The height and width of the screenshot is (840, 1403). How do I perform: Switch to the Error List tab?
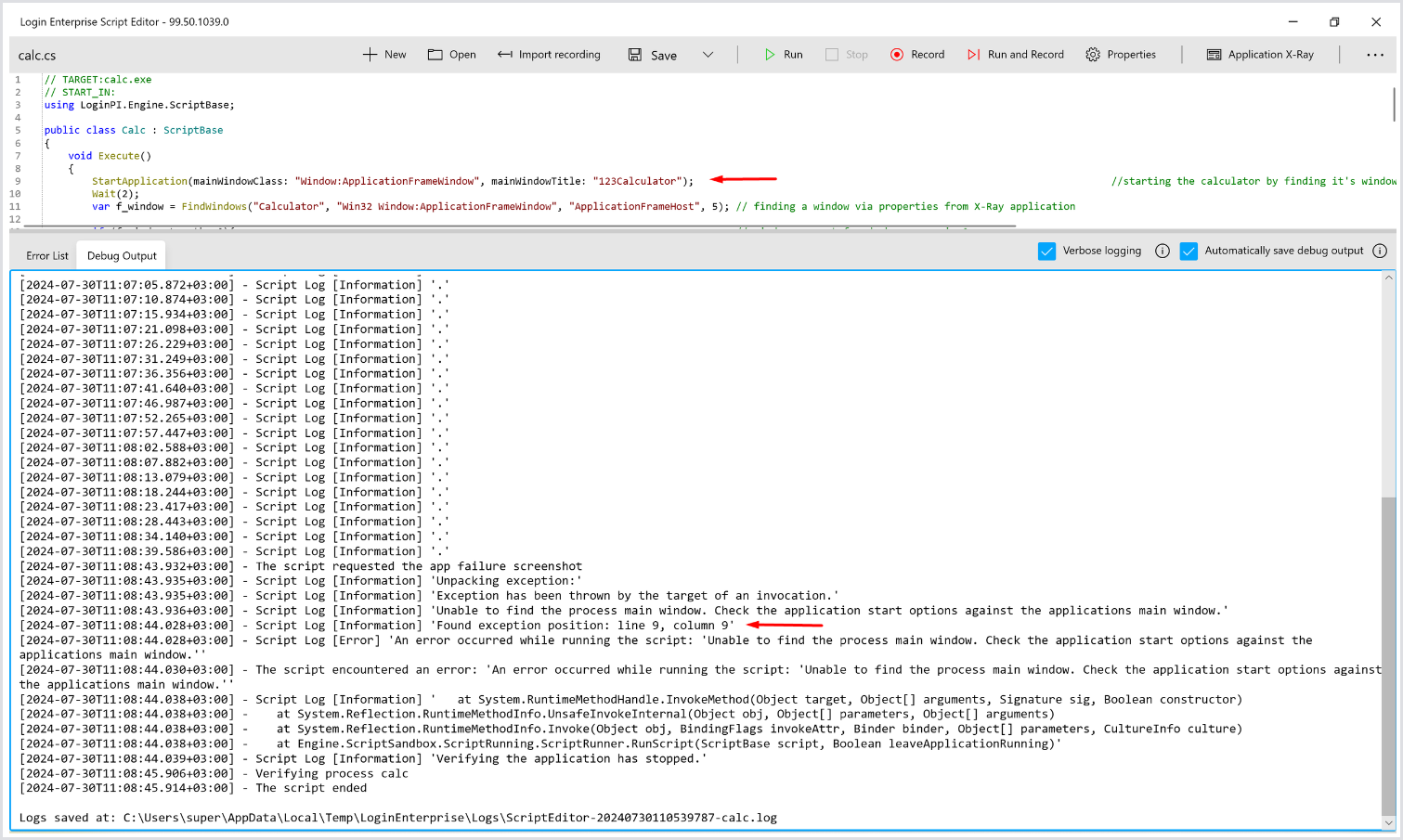[x=47, y=256]
